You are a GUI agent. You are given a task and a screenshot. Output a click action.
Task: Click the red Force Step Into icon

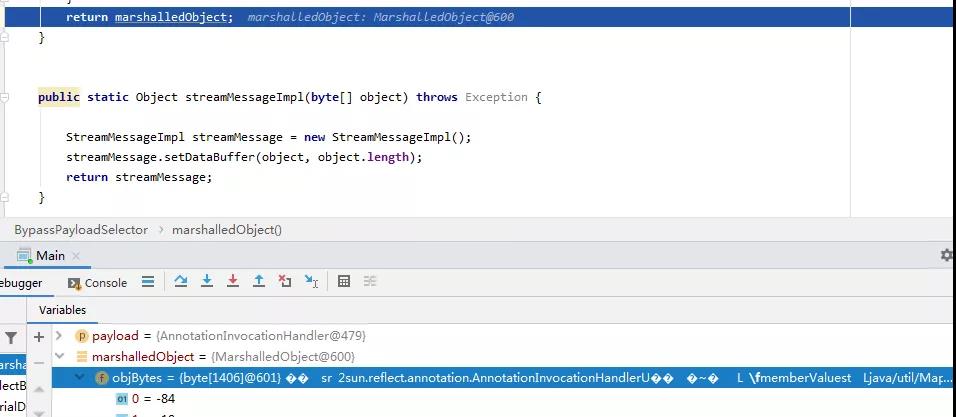[232, 281]
